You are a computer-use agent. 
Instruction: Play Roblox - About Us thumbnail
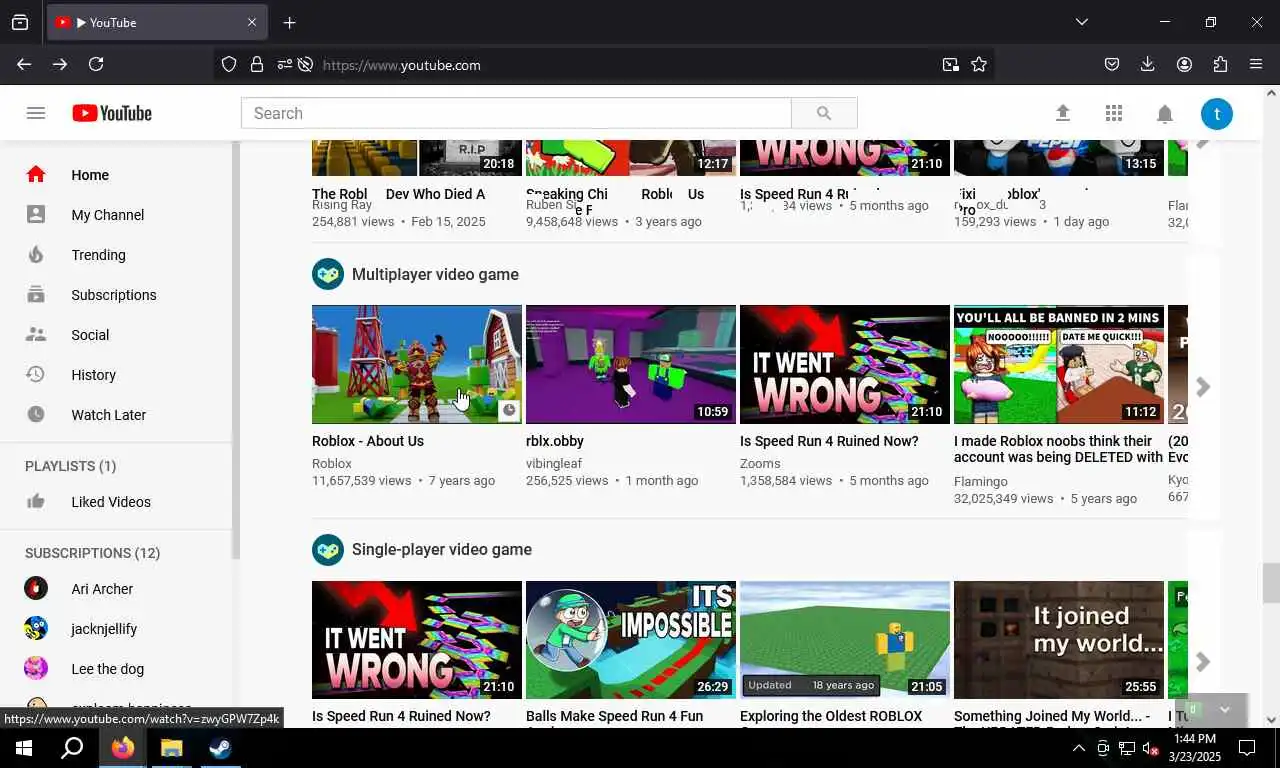[417, 364]
